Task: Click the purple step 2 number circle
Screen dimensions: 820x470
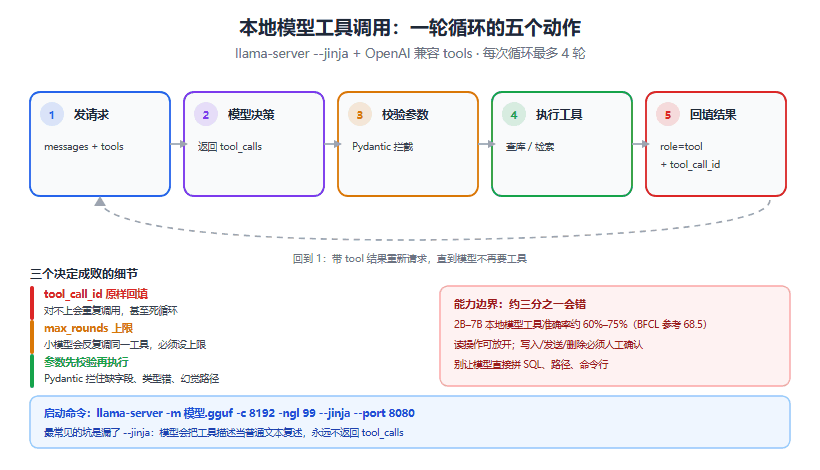Action: click(x=206, y=114)
